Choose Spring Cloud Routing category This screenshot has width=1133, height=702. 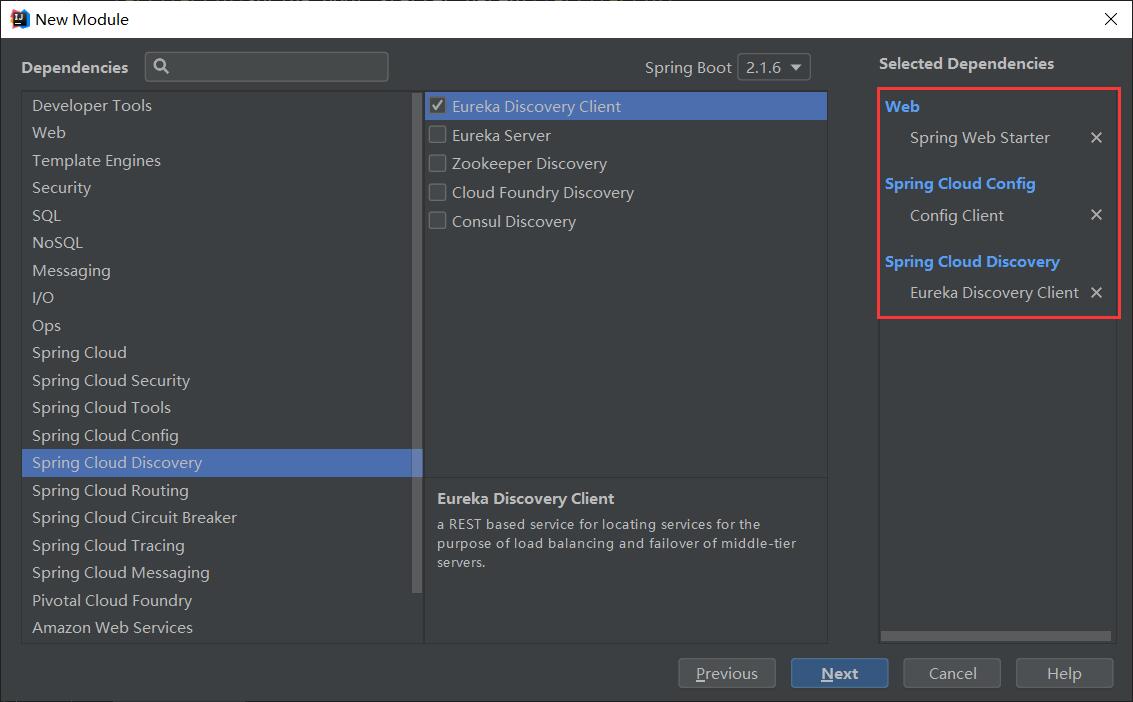pyautogui.click(x=217, y=490)
